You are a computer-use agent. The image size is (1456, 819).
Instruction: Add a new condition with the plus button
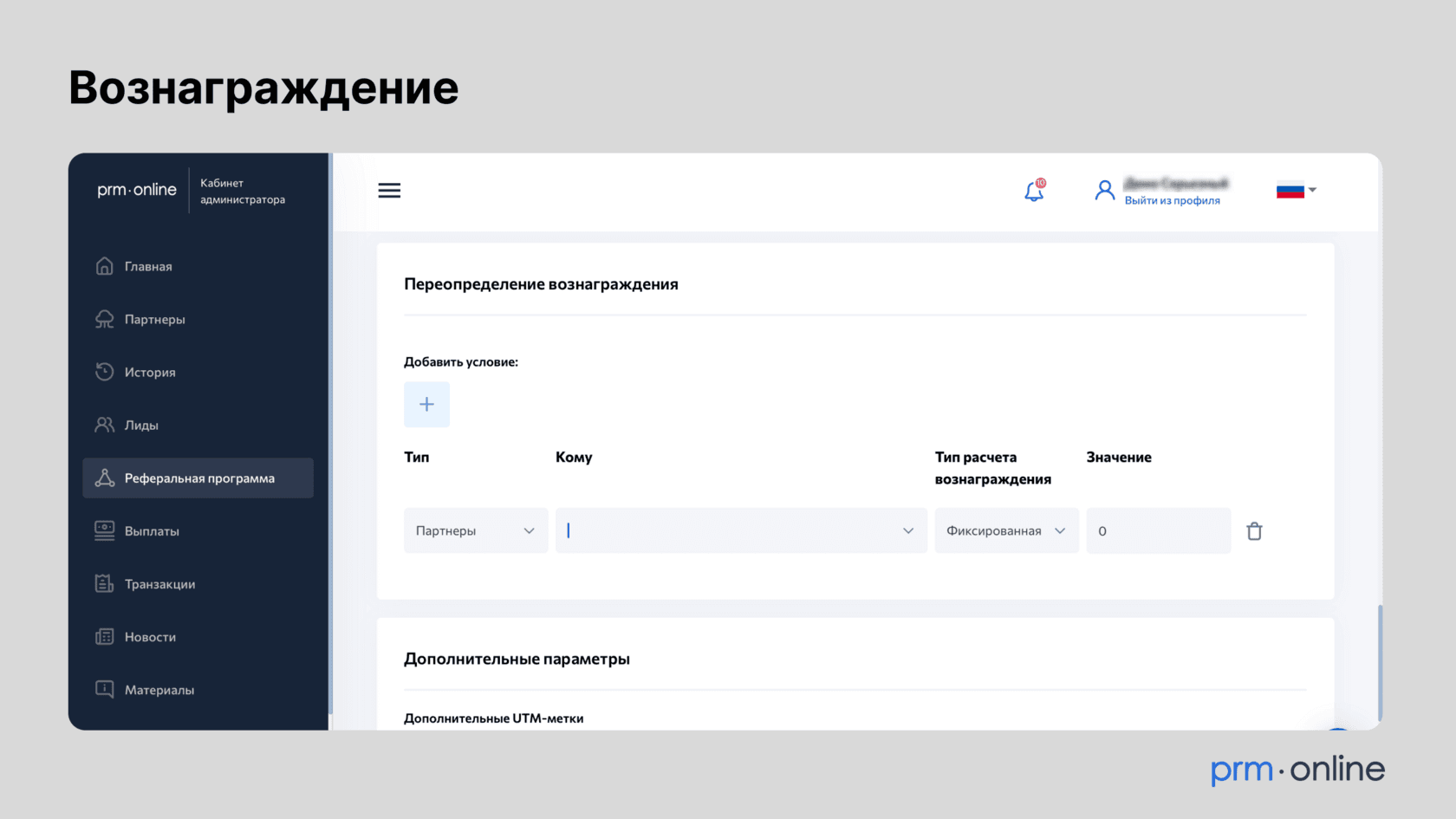point(426,404)
